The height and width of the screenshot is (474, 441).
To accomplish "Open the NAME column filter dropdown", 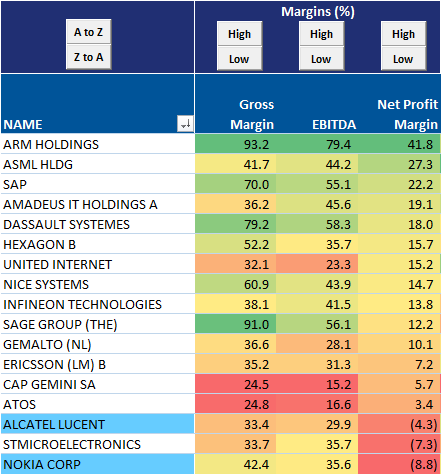I will click(185, 124).
